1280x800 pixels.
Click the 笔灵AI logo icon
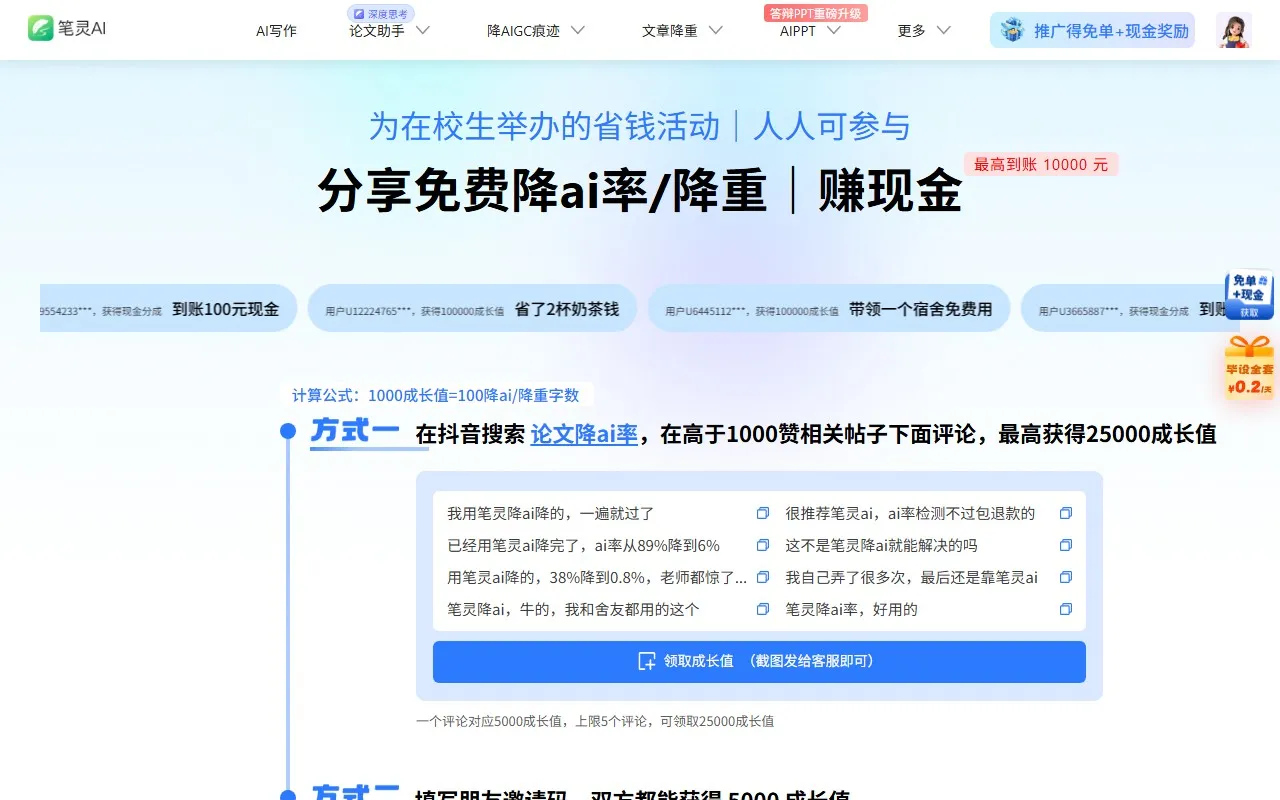coord(39,29)
